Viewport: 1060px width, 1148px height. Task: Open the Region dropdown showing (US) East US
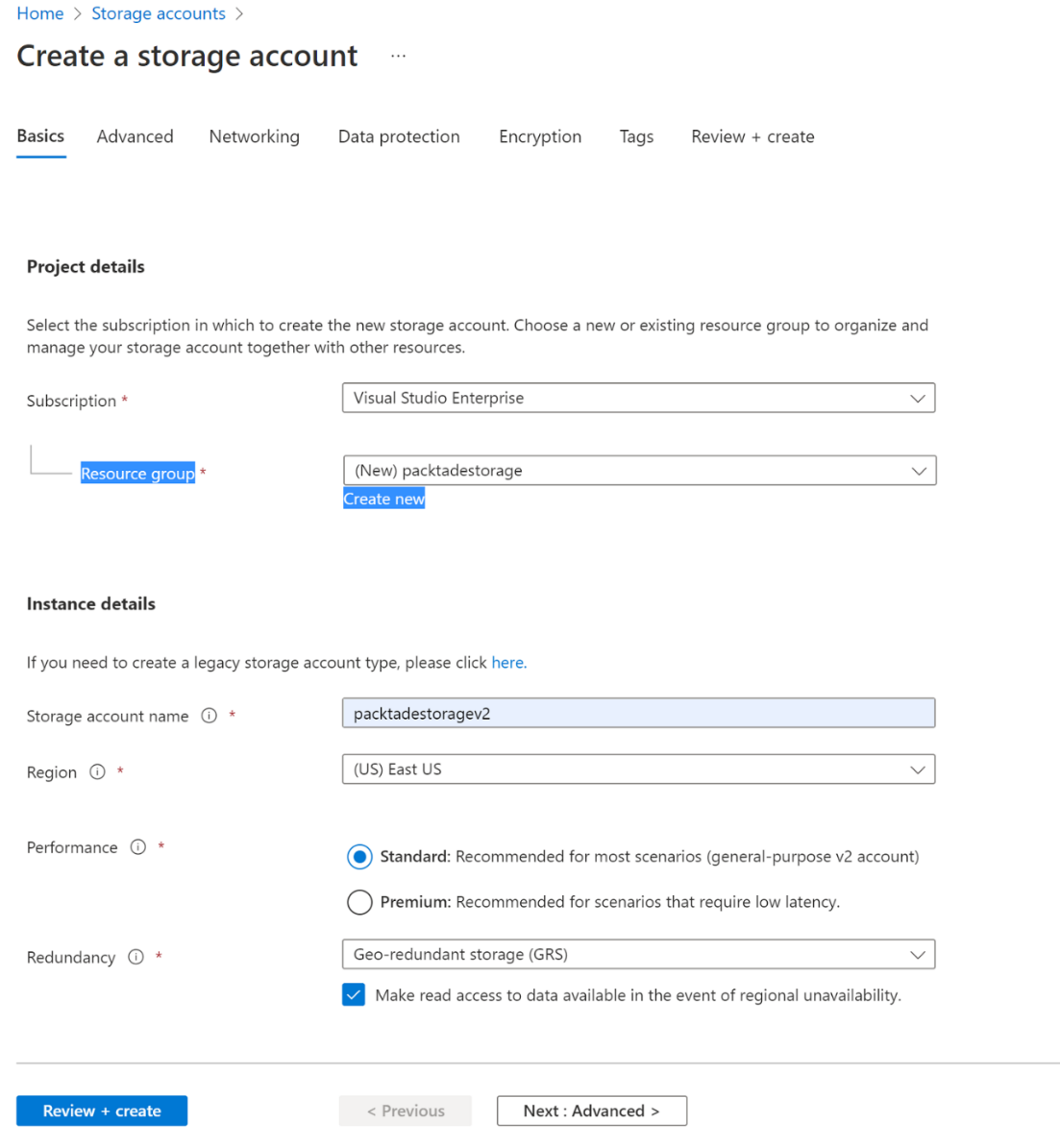[x=638, y=769]
